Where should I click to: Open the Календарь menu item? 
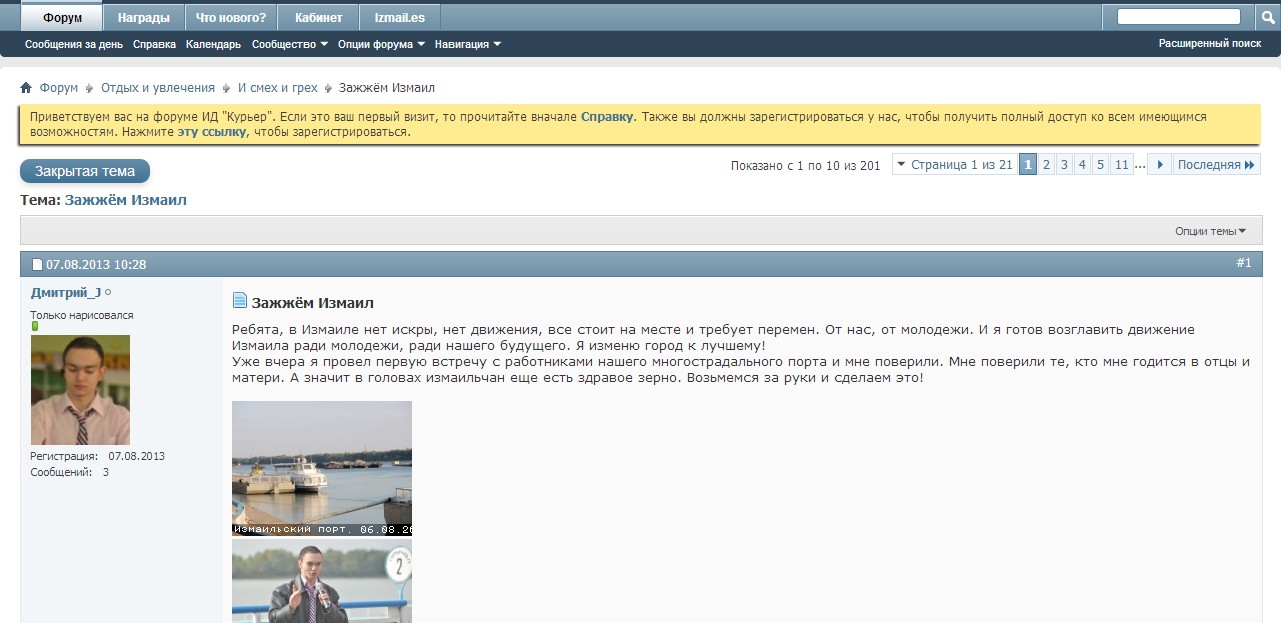pos(213,44)
